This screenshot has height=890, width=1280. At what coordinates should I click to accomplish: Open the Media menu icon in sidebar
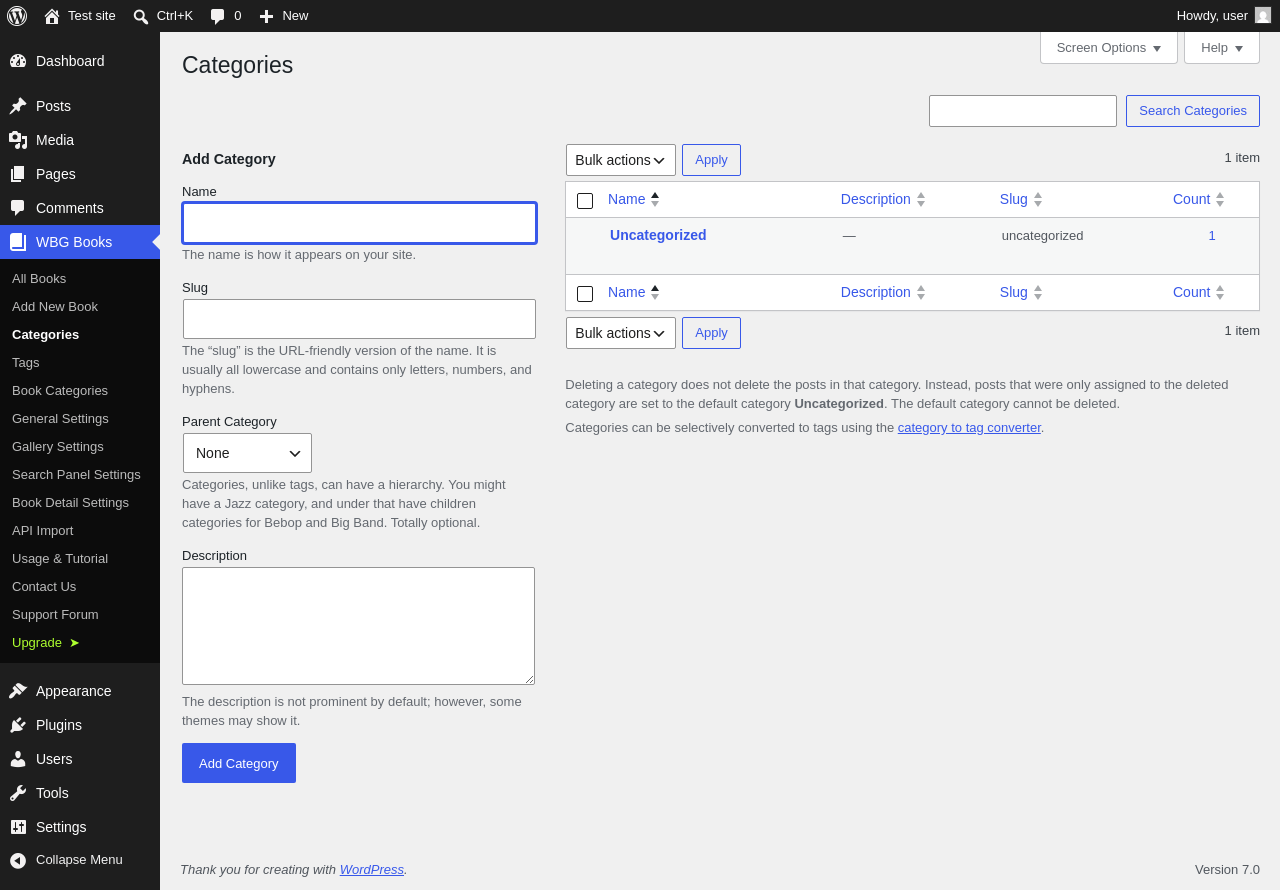click(x=18, y=140)
